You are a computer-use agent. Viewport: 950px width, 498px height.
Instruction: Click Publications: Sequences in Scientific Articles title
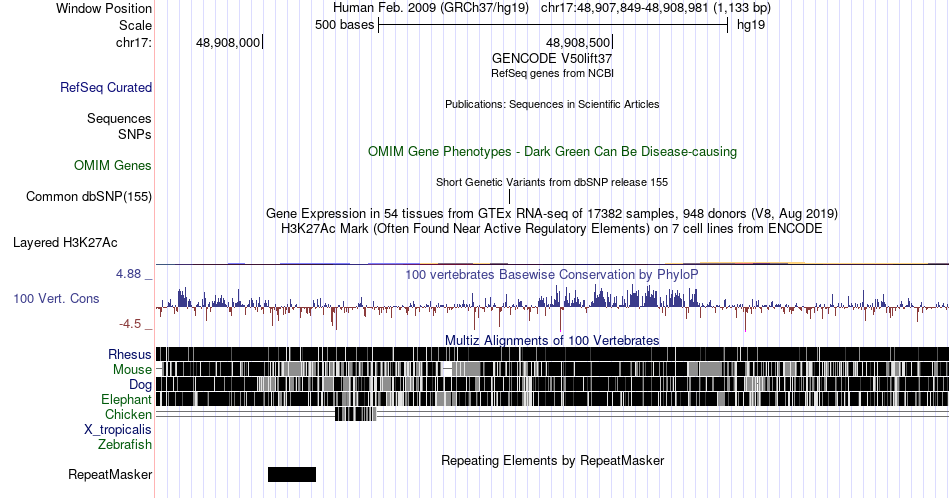(552, 104)
